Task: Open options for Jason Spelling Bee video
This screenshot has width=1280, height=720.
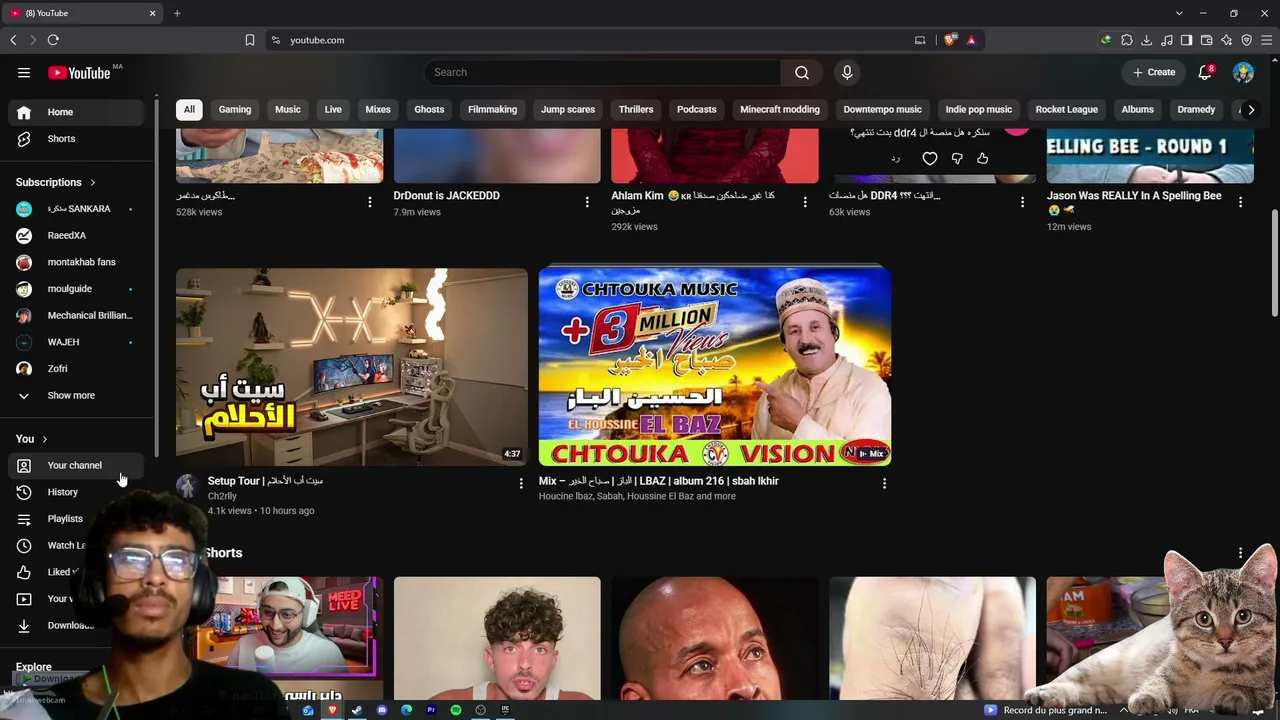Action: point(1240,202)
